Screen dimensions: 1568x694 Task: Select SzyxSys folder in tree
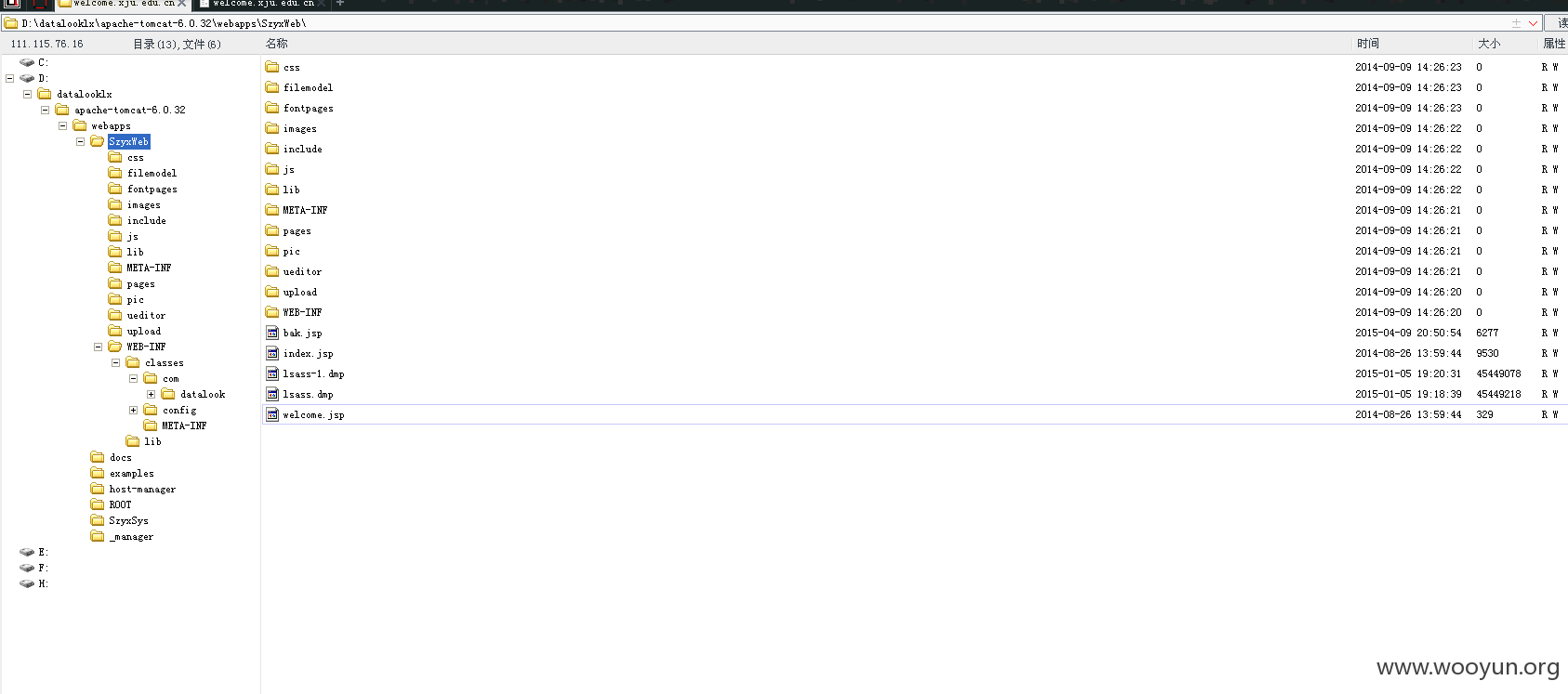tap(128, 520)
